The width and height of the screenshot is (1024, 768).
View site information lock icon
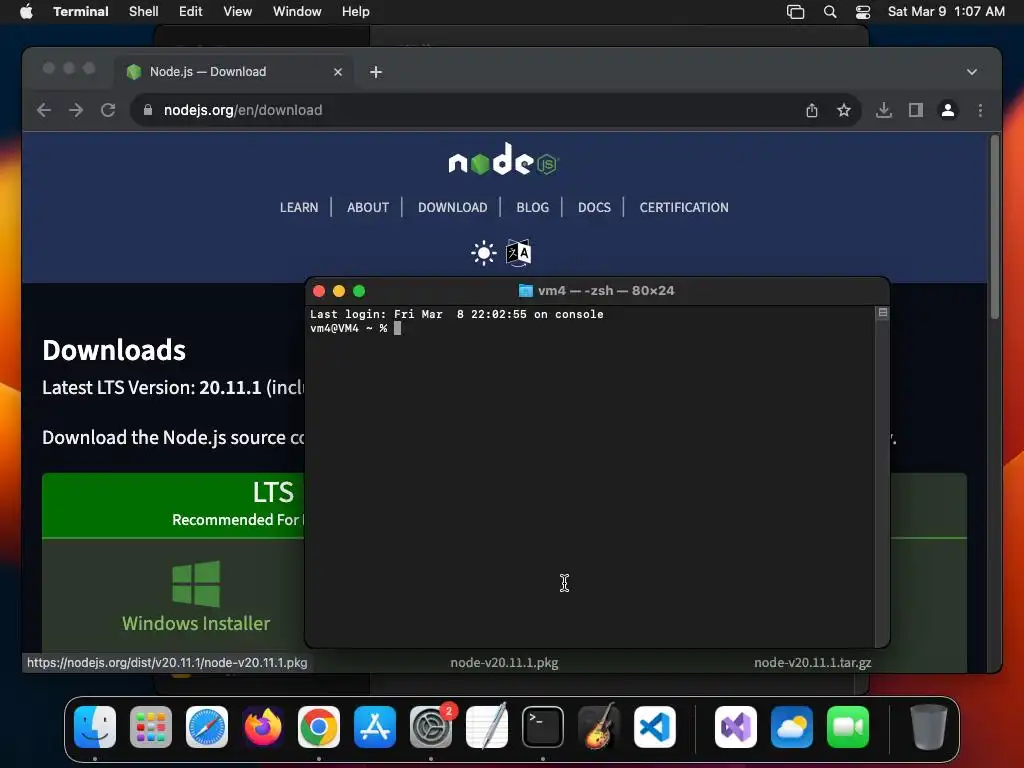pos(148,110)
